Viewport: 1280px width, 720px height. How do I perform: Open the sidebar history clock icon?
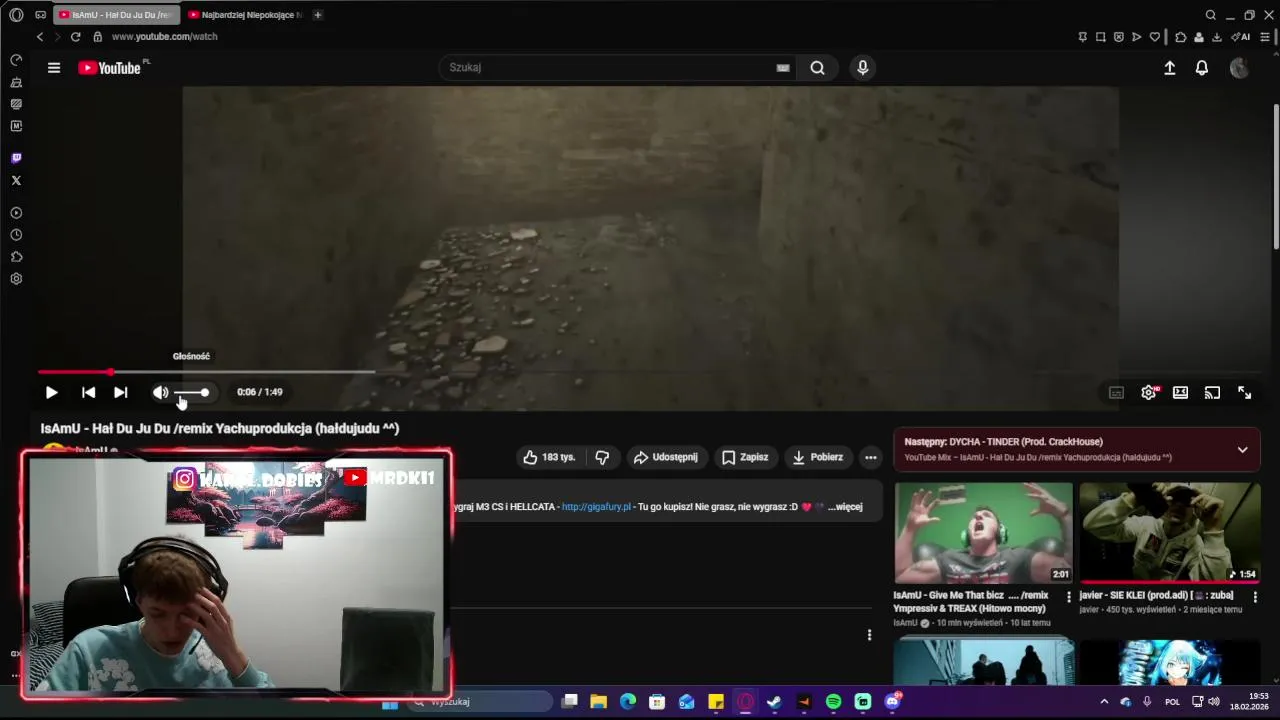point(16,235)
